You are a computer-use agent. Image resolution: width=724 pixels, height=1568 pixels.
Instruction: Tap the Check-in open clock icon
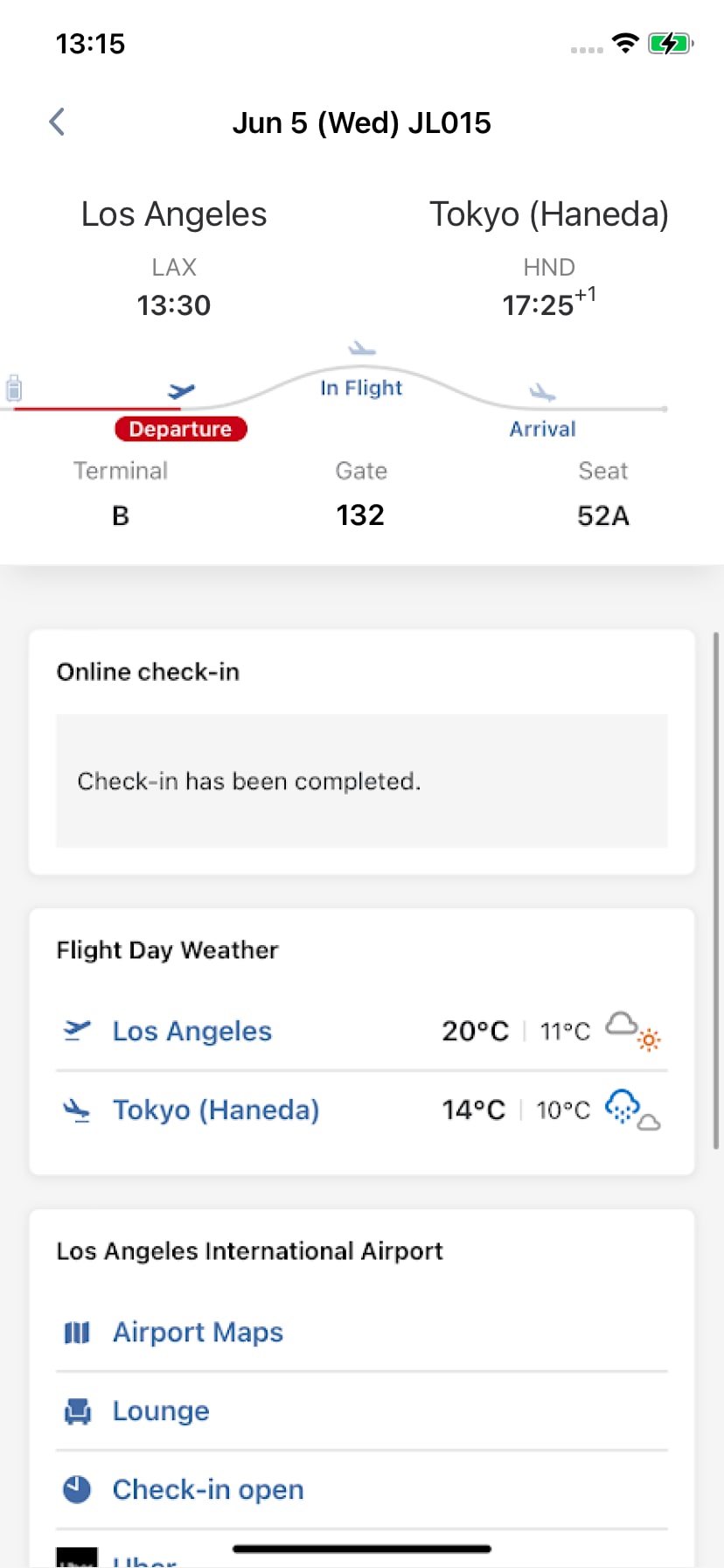[77, 1489]
